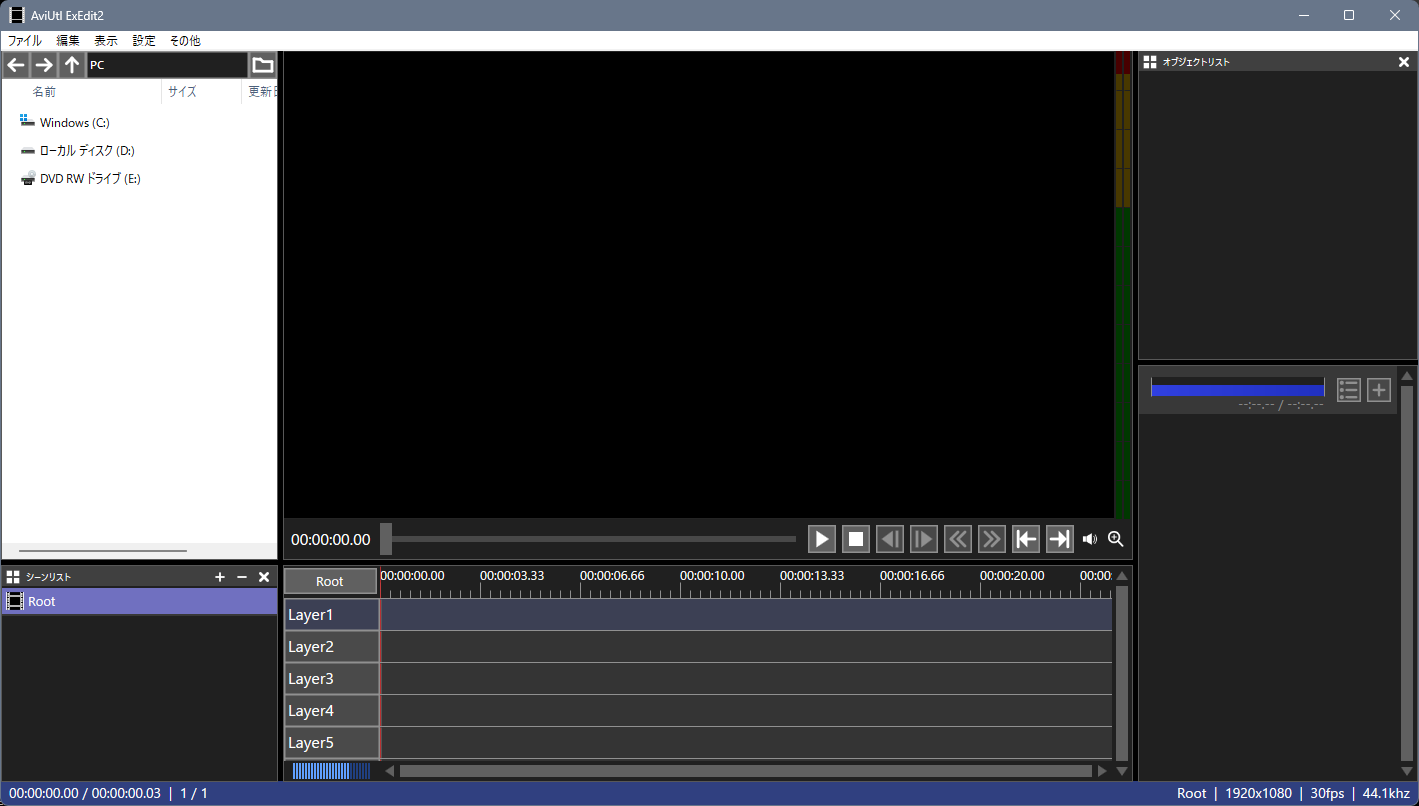Remove scene using the minus icon

[x=242, y=577]
